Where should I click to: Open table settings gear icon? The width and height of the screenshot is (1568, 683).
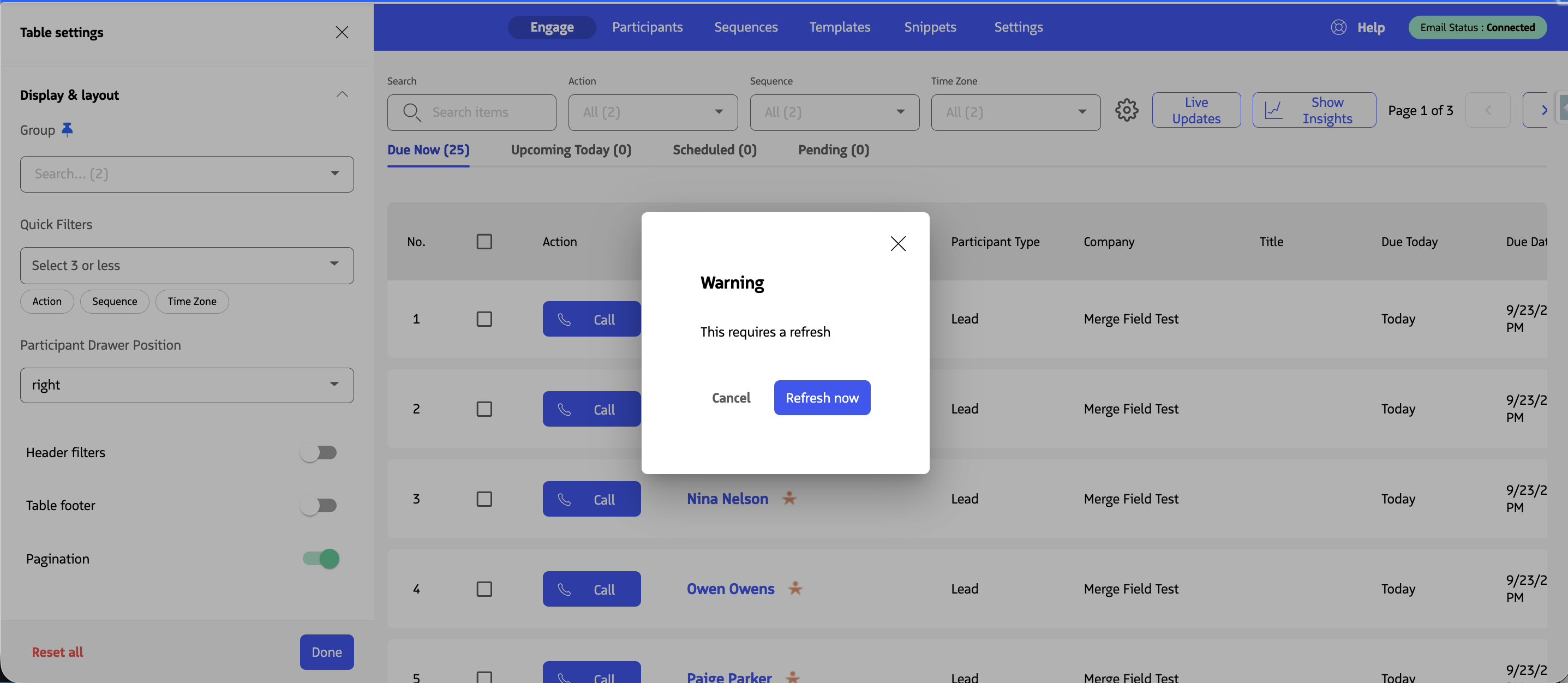[1126, 111]
